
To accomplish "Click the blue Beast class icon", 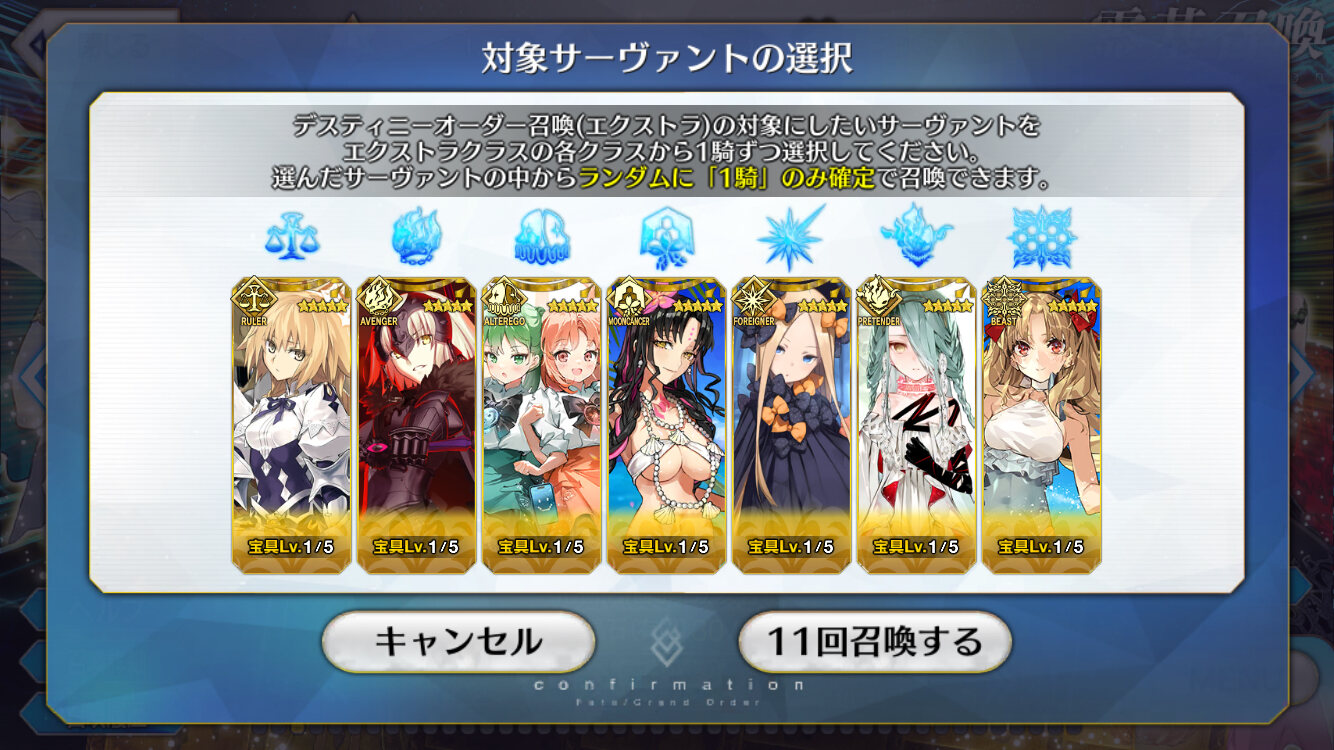I will tap(1041, 238).
